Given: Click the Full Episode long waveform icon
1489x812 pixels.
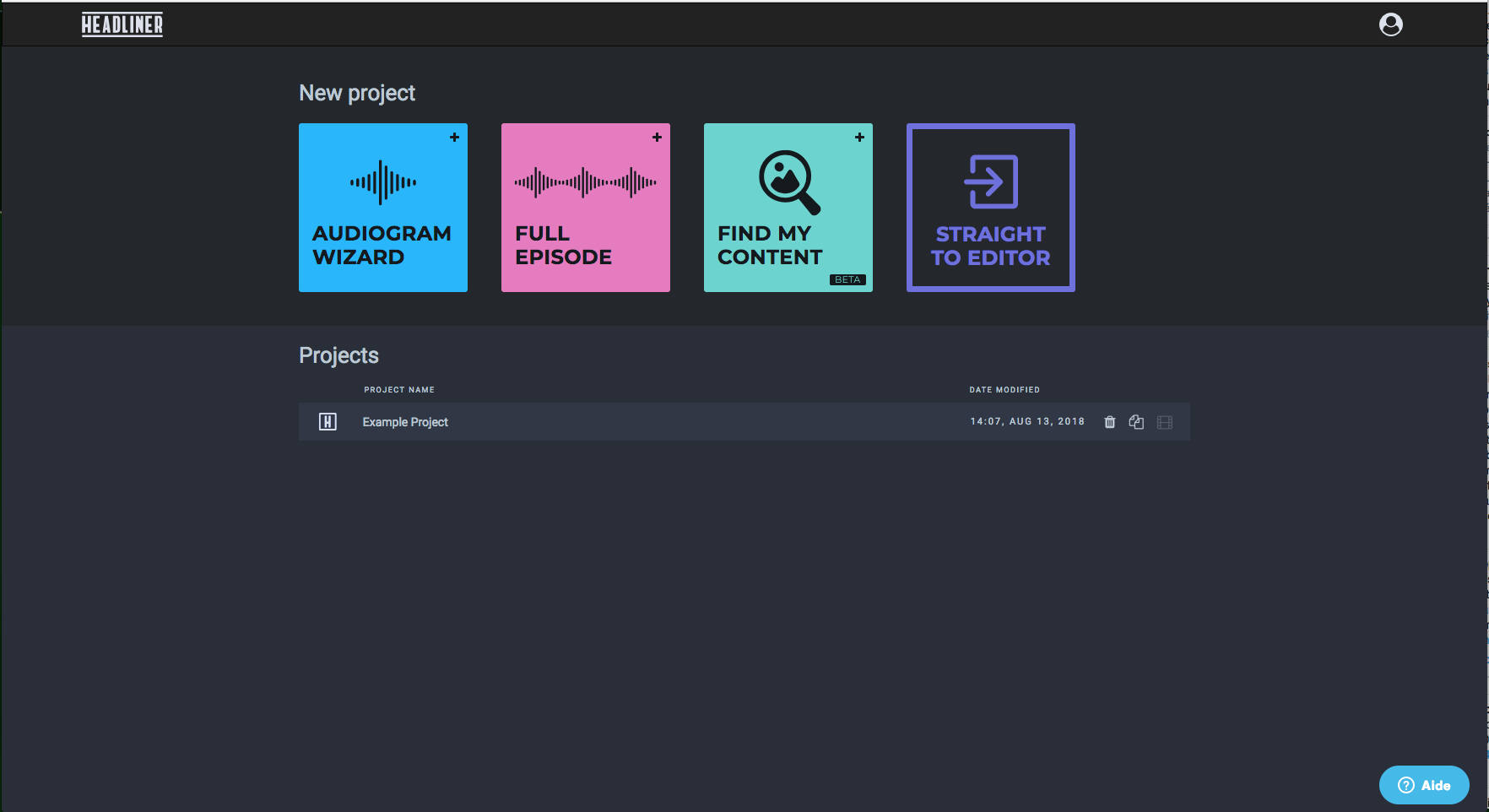Looking at the screenshot, I should coord(586,182).
